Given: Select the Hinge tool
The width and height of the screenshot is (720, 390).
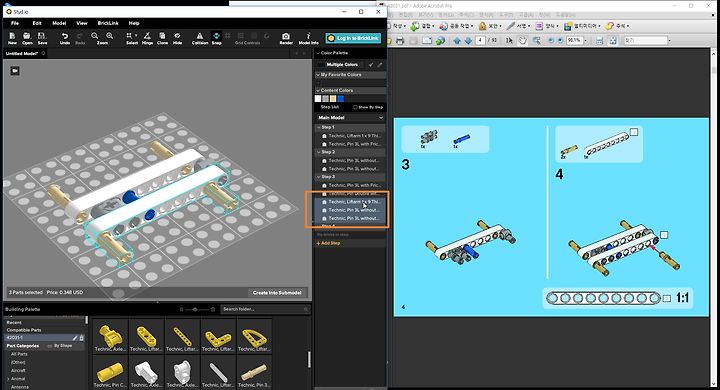Looking at the screenshot, I should [147, 38].
